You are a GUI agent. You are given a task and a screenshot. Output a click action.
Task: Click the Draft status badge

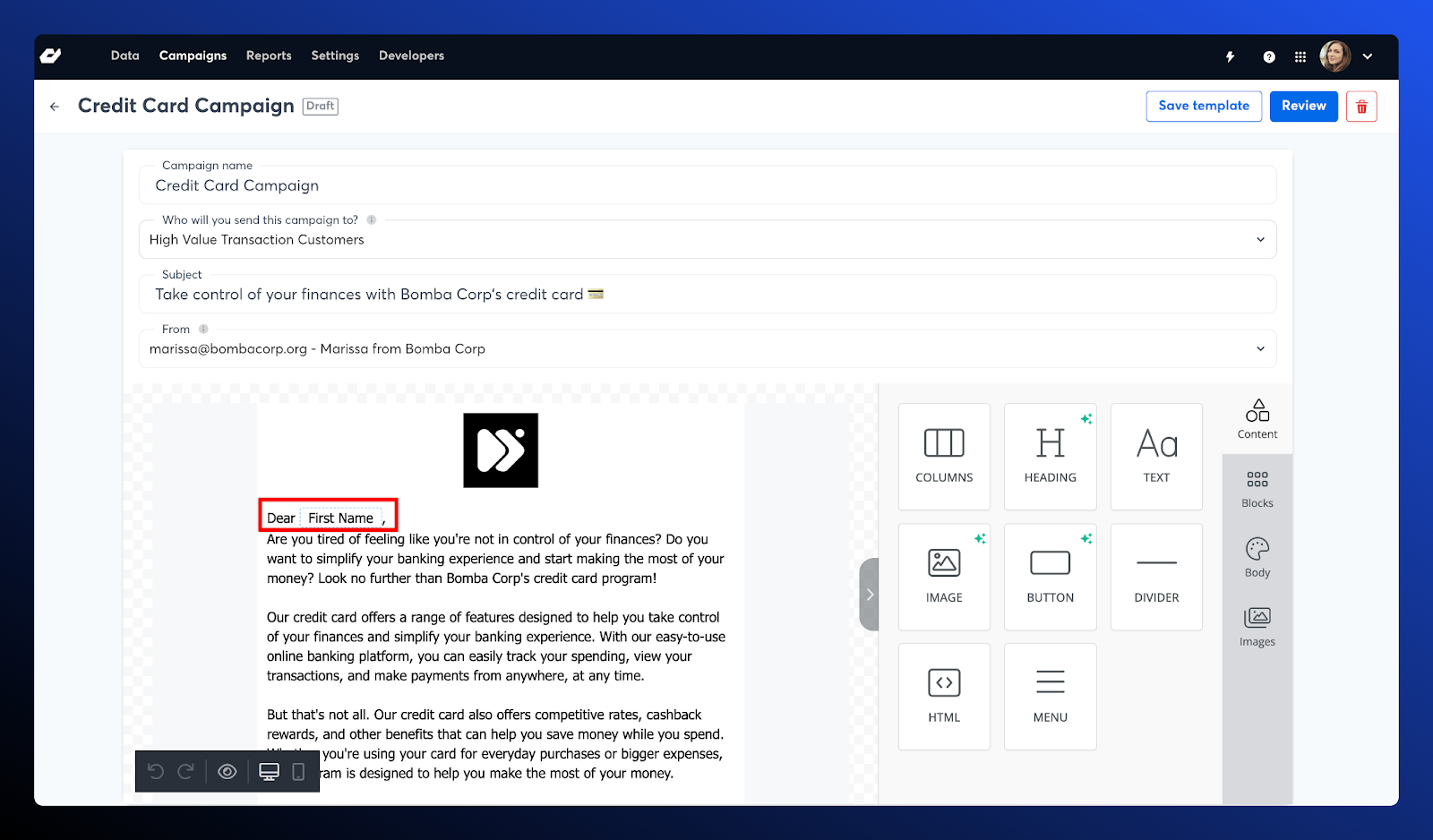tap(320, 106)
